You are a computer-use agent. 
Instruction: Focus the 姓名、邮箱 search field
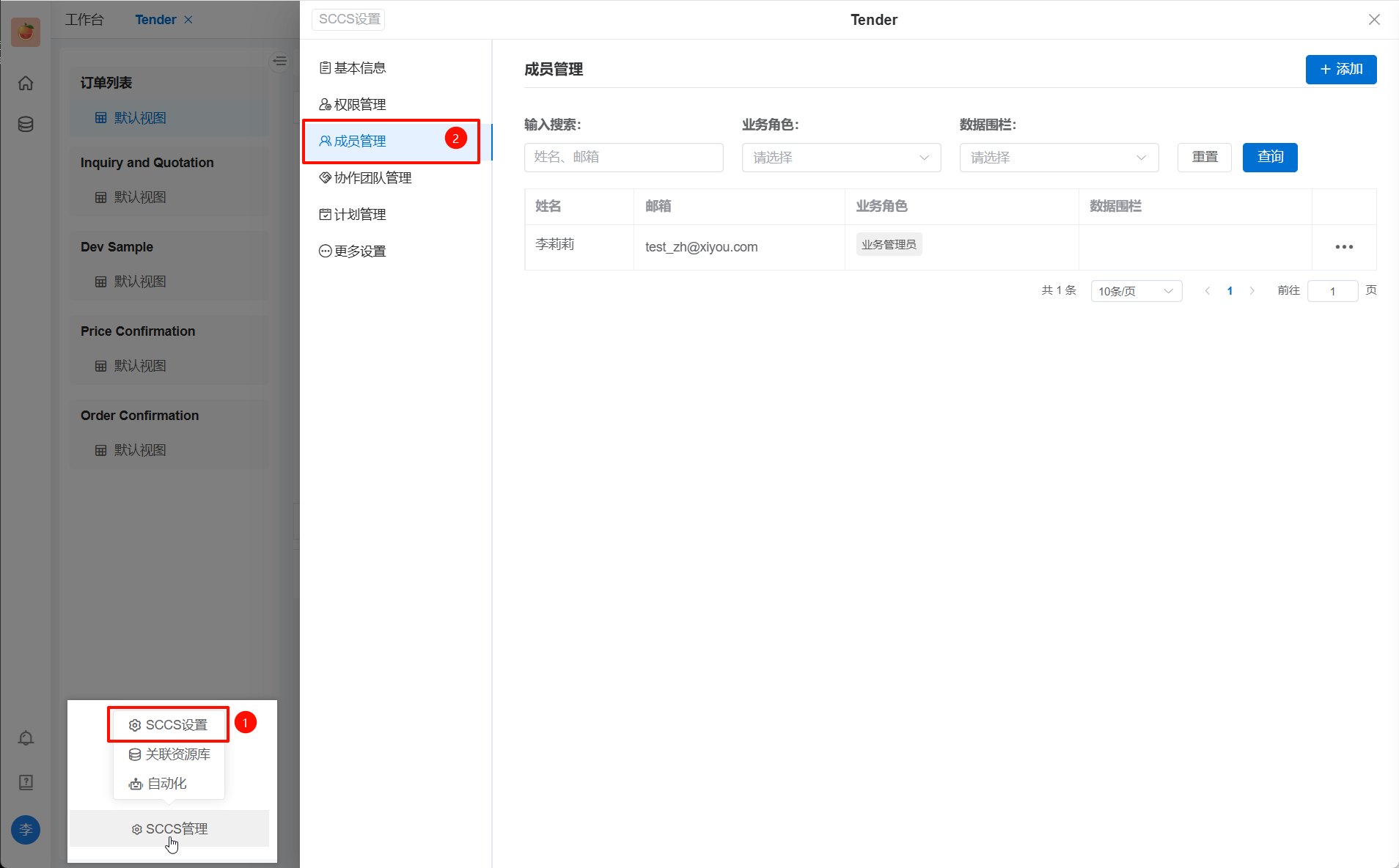[623, 158]
